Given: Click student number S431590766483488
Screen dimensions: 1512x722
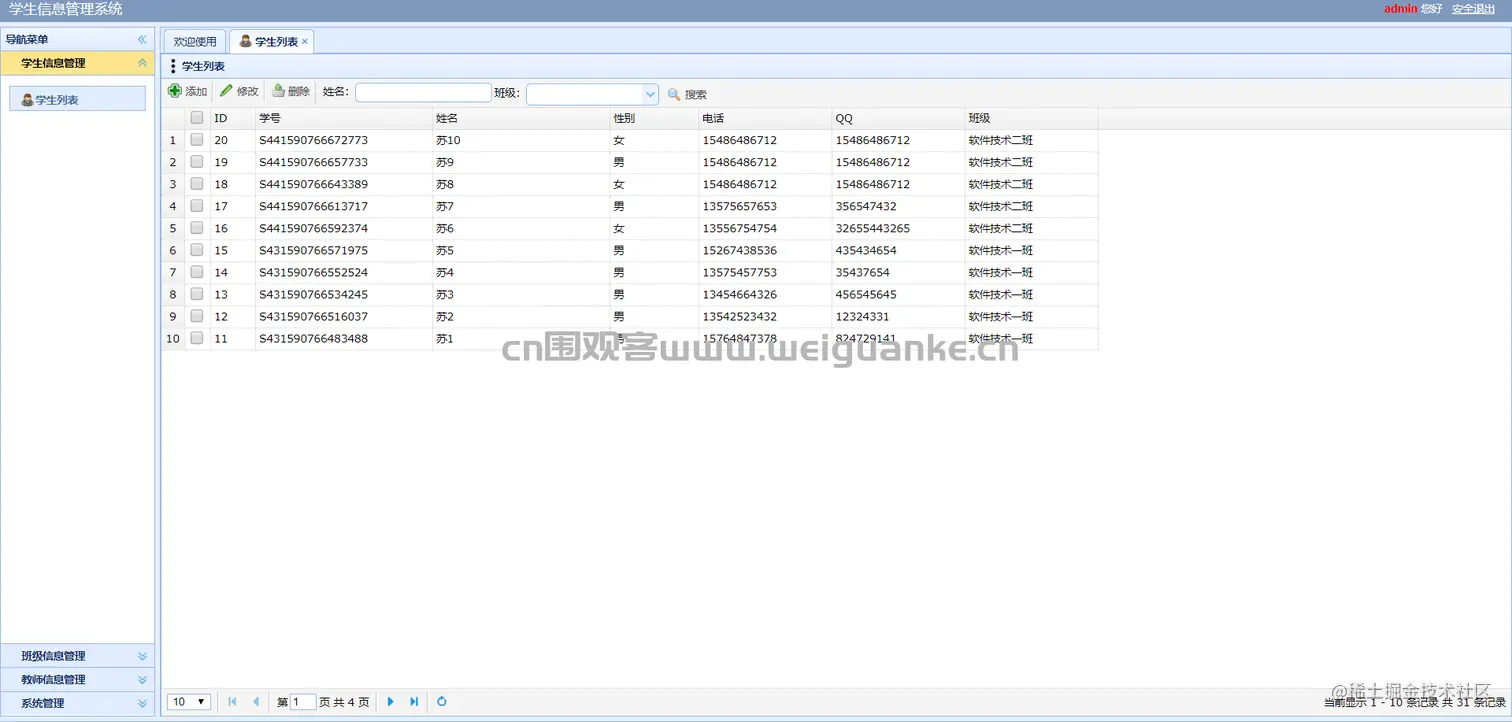Looking at the screenshot, I should (x=313, y=338).
